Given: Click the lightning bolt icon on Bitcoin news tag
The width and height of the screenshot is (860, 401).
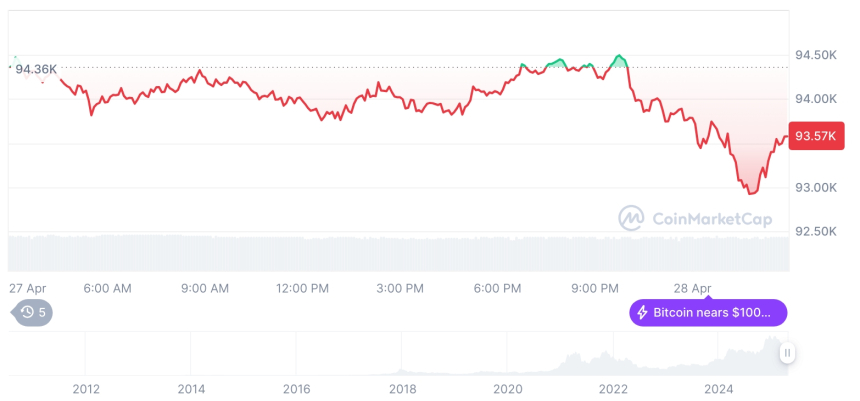Looking at the screenshot, I should (642, 313).
